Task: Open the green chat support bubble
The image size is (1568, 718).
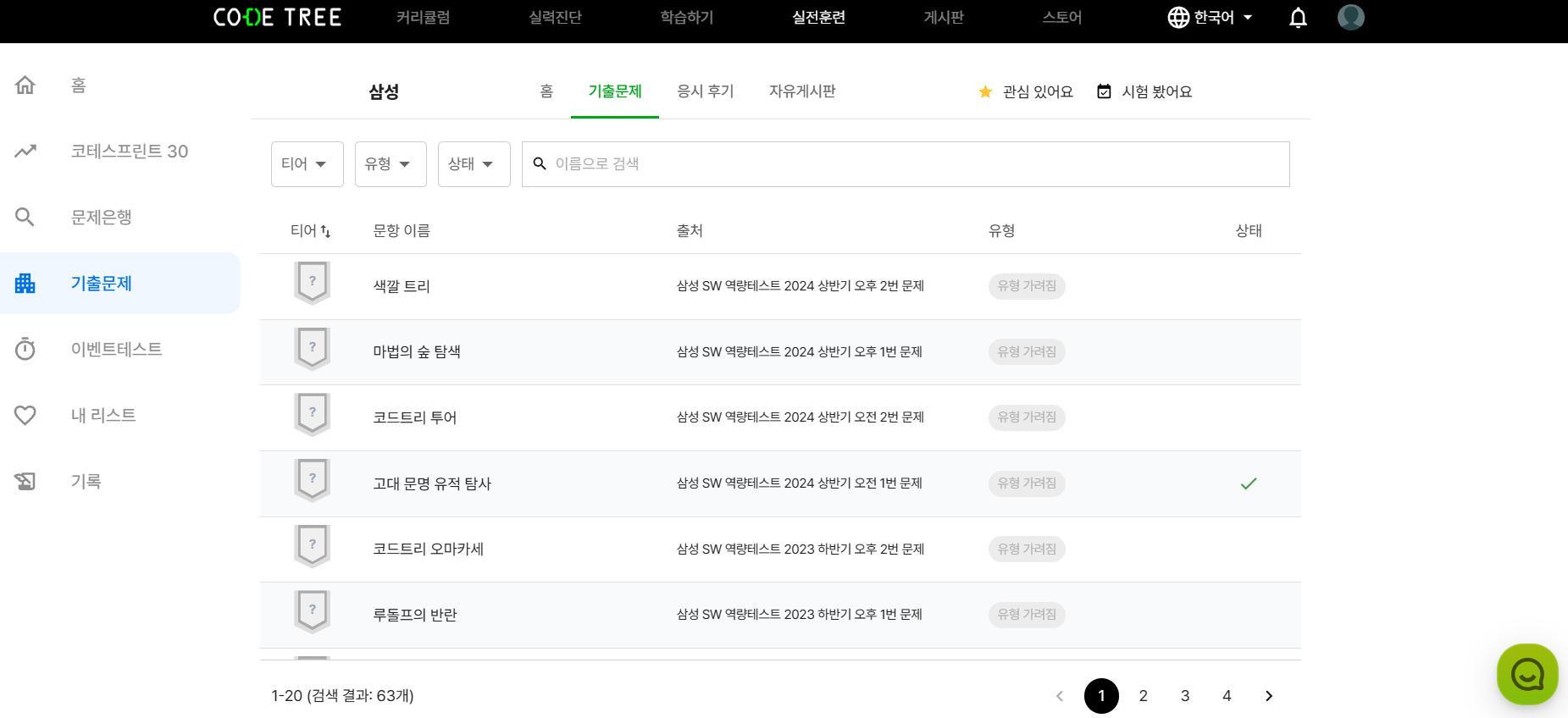Action: point(1527,674)
